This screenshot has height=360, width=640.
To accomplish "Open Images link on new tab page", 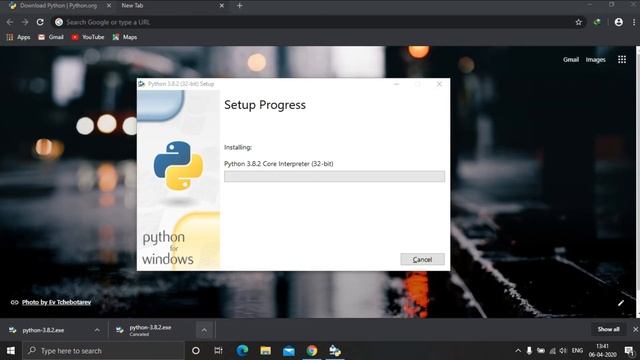I will tap(596, 60).
